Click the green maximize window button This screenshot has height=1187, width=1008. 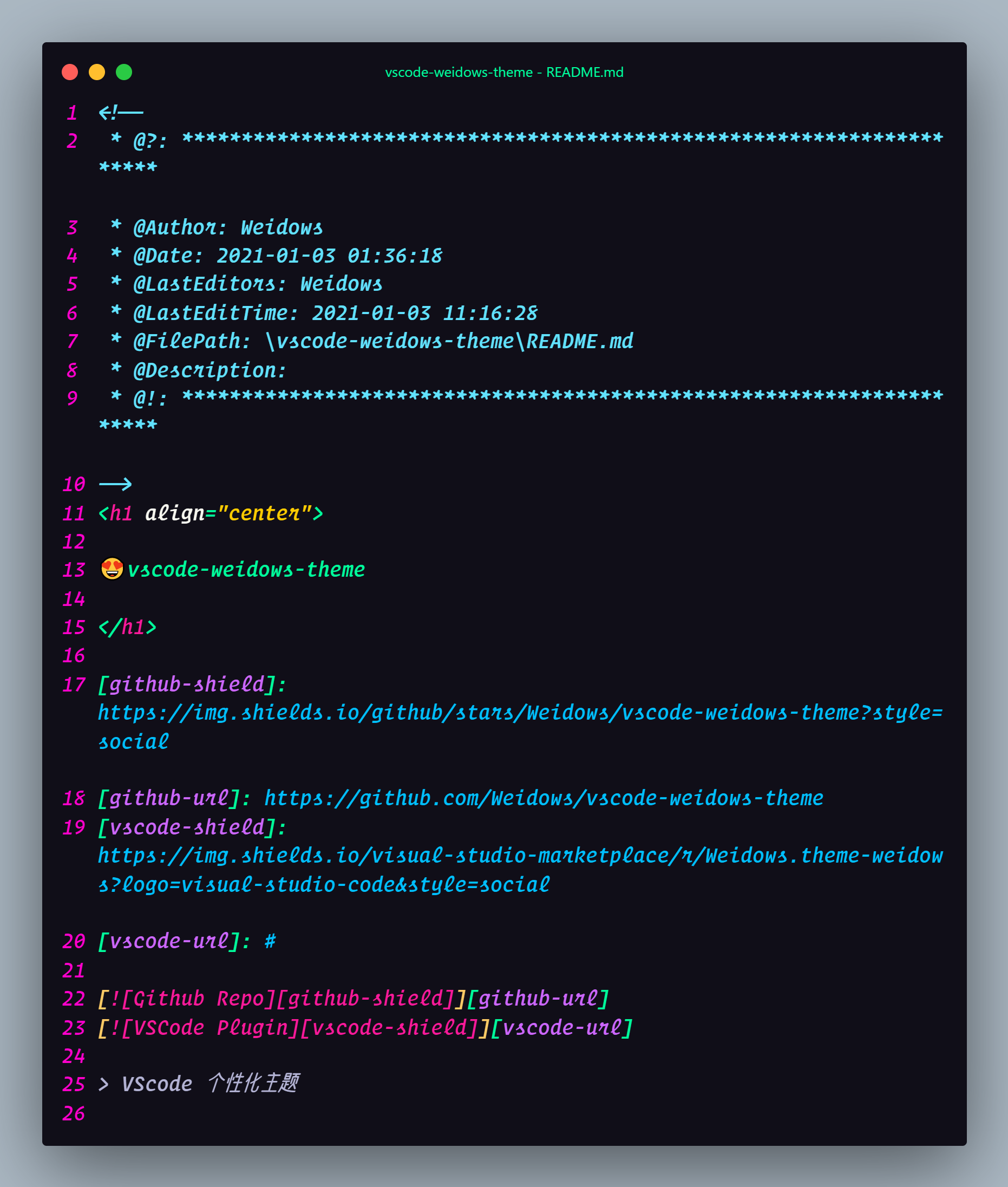tap(124, 72)
